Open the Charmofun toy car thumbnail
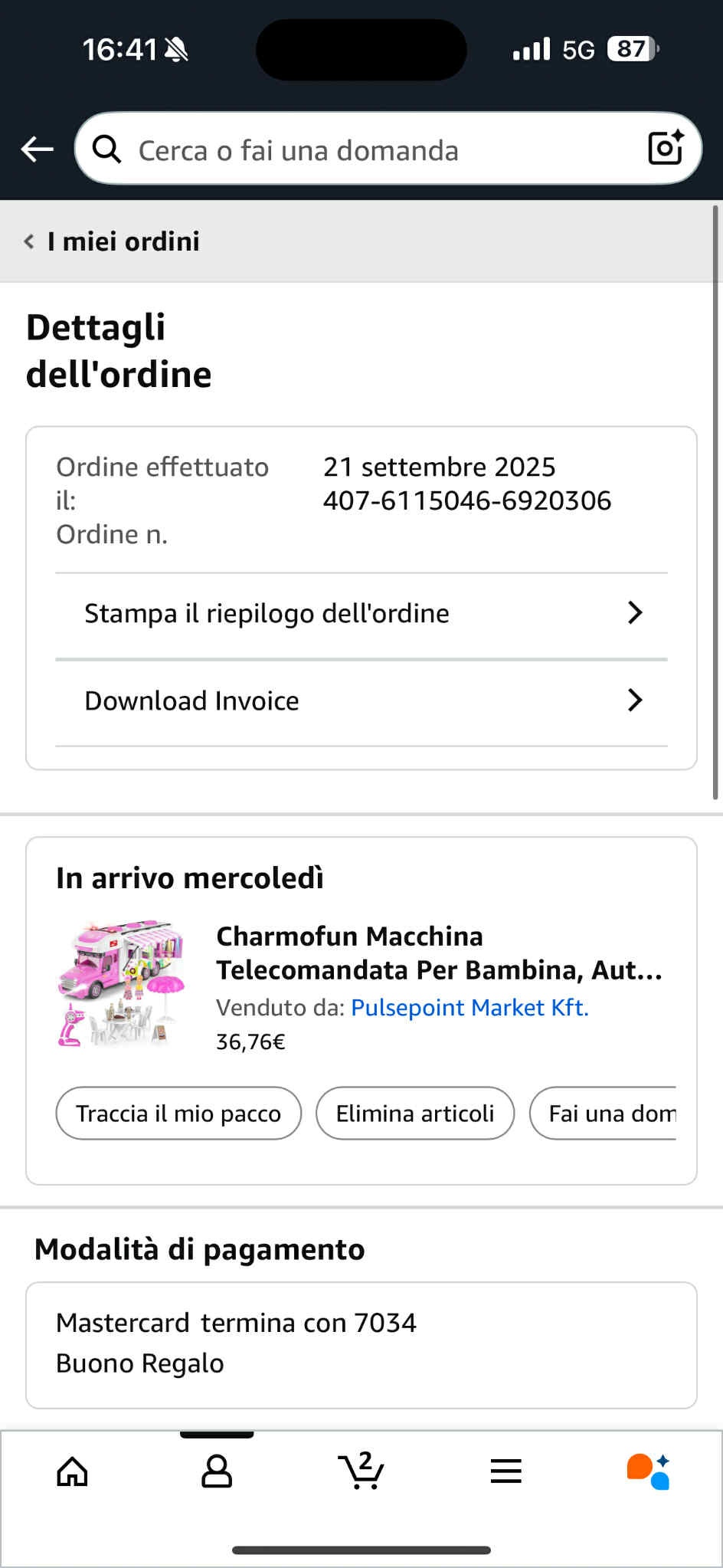Image resolution: width=723 pixels, height=1568 pixels. (123, 984)
